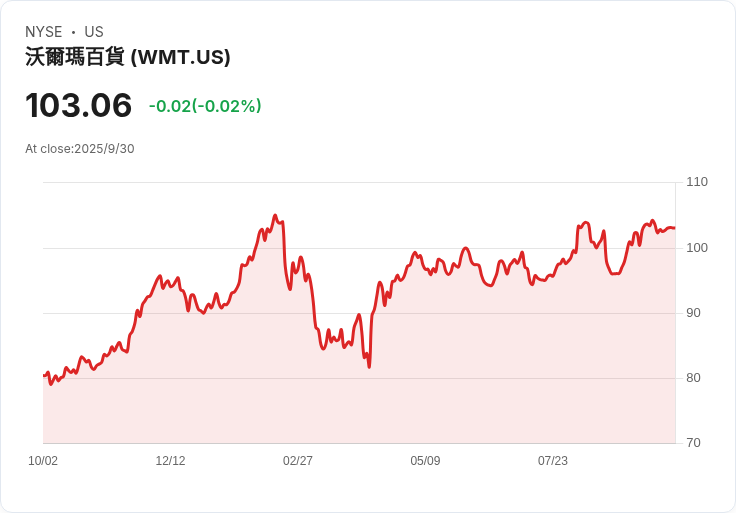Click the 110 price axis label
Screen dimensions: 736x513
697,182
